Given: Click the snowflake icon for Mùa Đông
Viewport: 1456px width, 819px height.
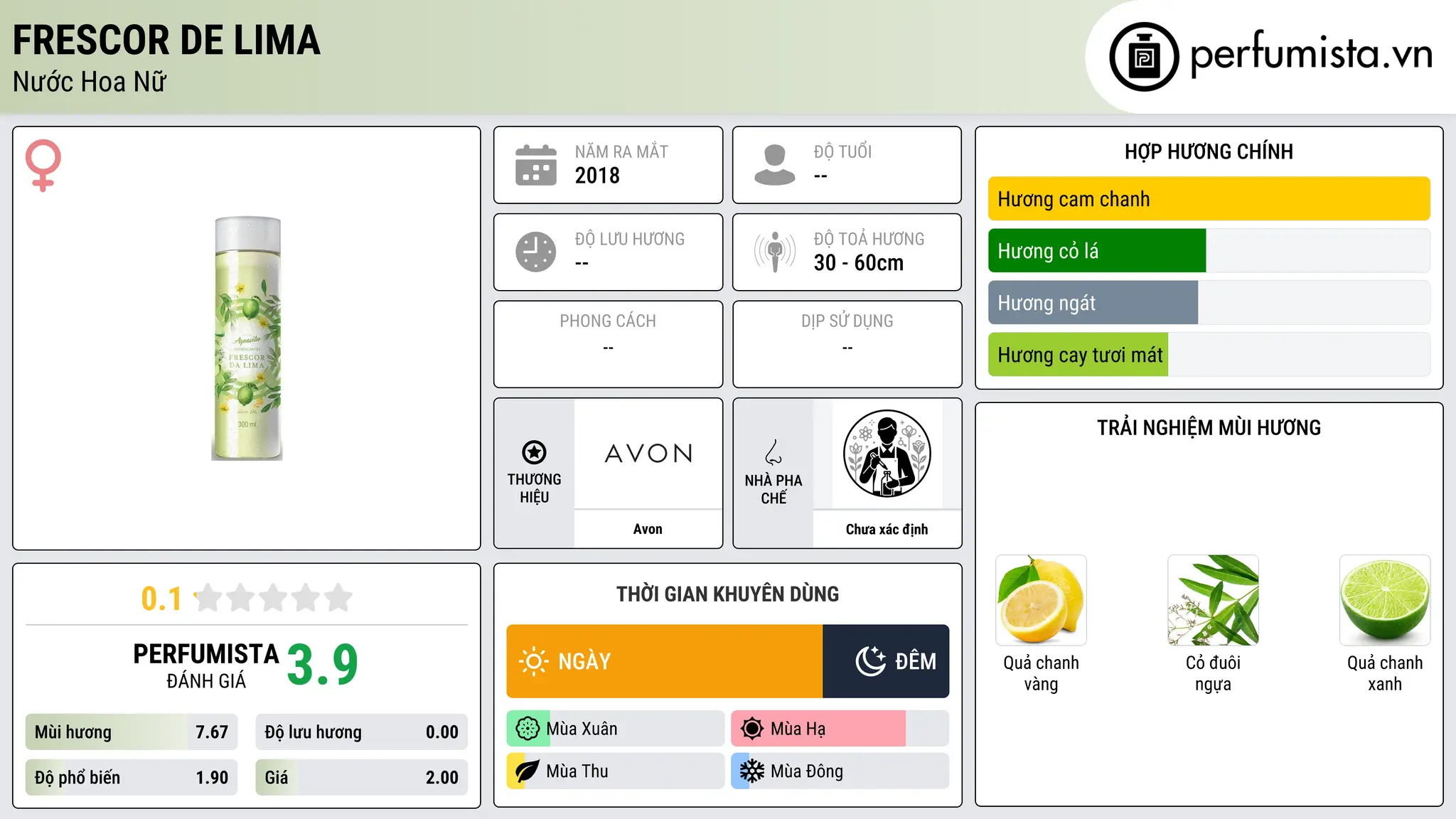Looking at the screenshot, I should [x=752, y=771].
